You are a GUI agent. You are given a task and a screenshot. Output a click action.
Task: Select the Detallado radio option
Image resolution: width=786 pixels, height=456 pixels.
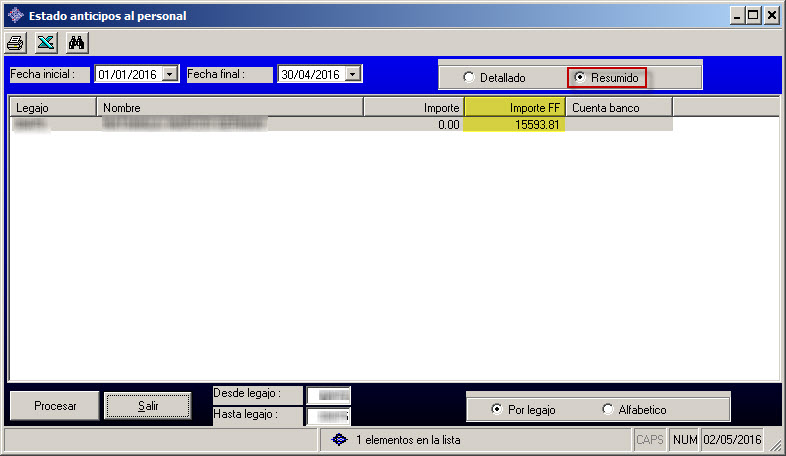point(469,77)
